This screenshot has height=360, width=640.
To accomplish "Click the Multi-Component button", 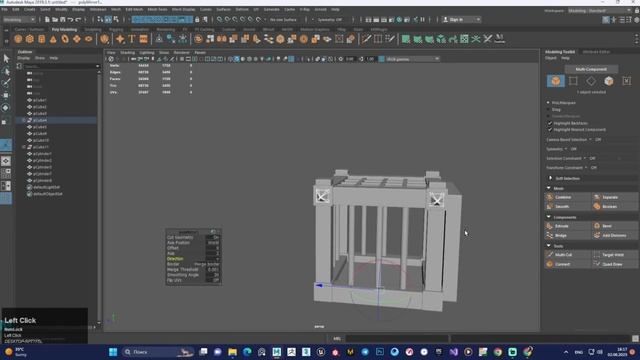I will pyautogui.click(x=591, y=69).
